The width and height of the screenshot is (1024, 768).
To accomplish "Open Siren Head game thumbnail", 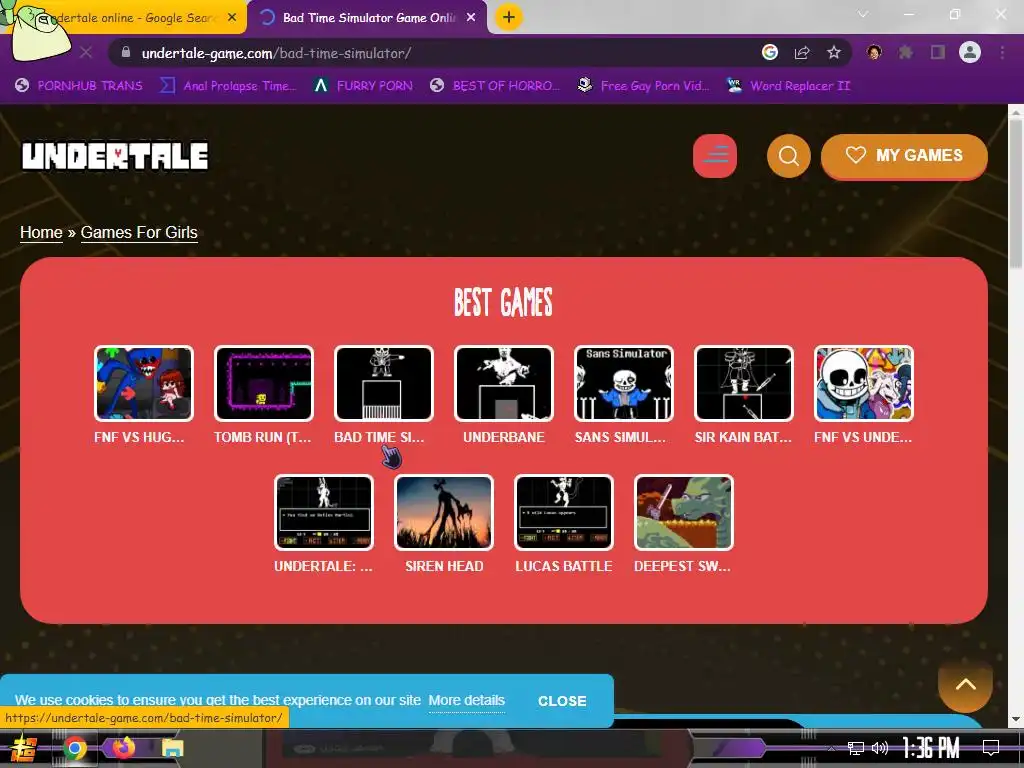I will click(x=444, y=513).
